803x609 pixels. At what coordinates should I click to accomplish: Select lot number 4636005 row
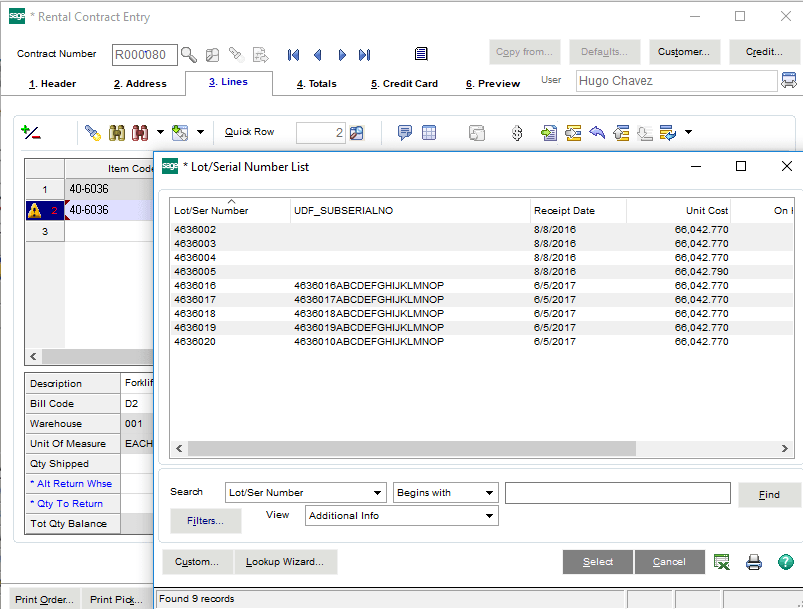click(481, 271)
